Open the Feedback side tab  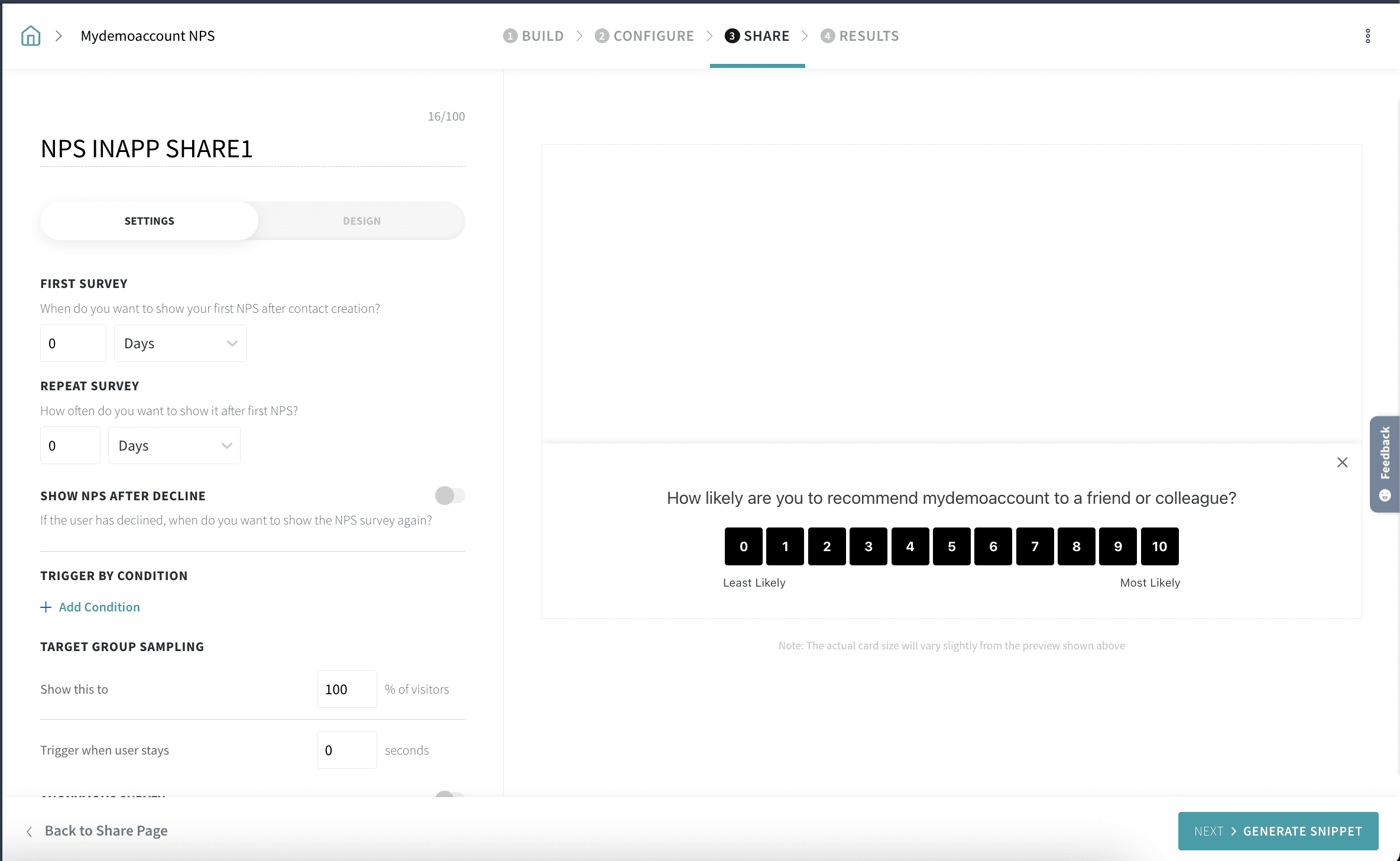[x=1385, y=464]
